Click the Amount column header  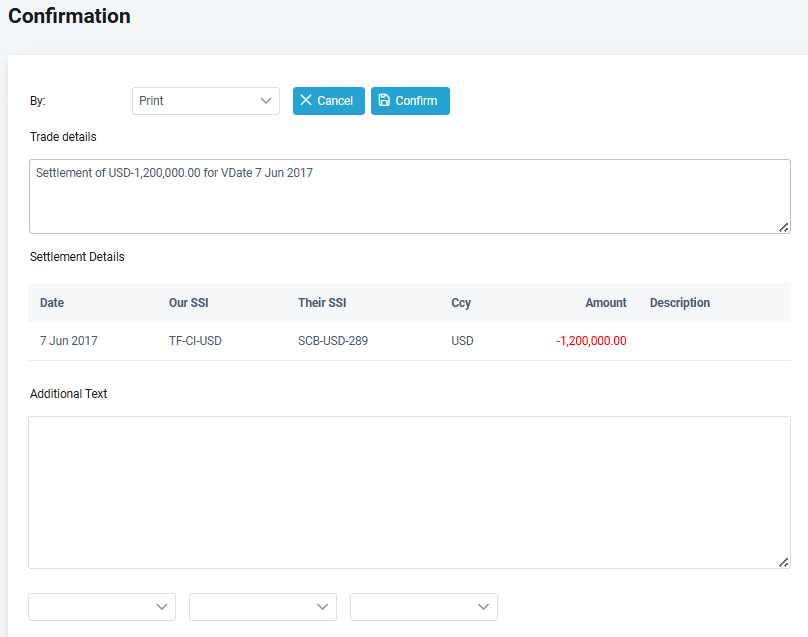pyautogui.click(x=606, y=303)
